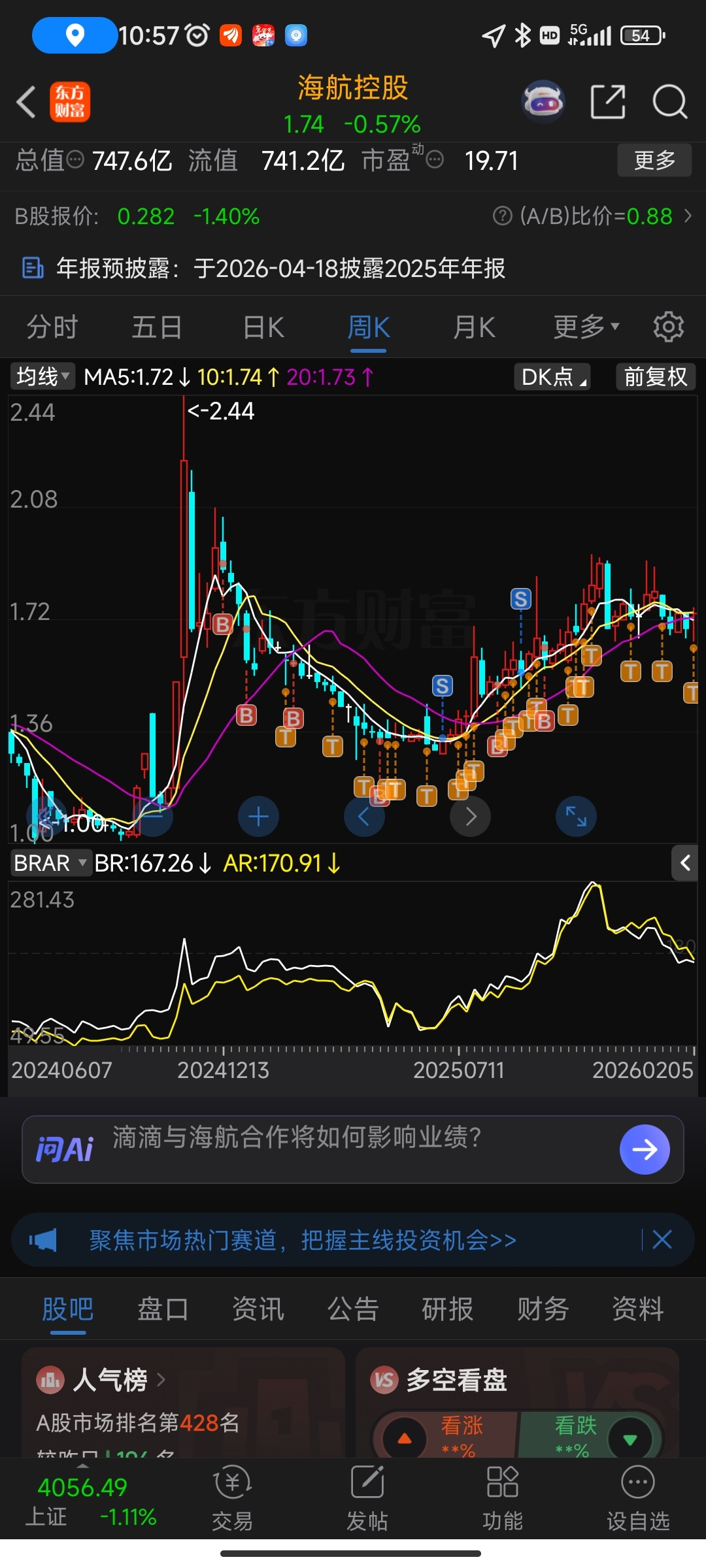This screenshot has height=1568, width=706.
Task: Open the 资讯 section tab
Action: (x=258, y=1309)
